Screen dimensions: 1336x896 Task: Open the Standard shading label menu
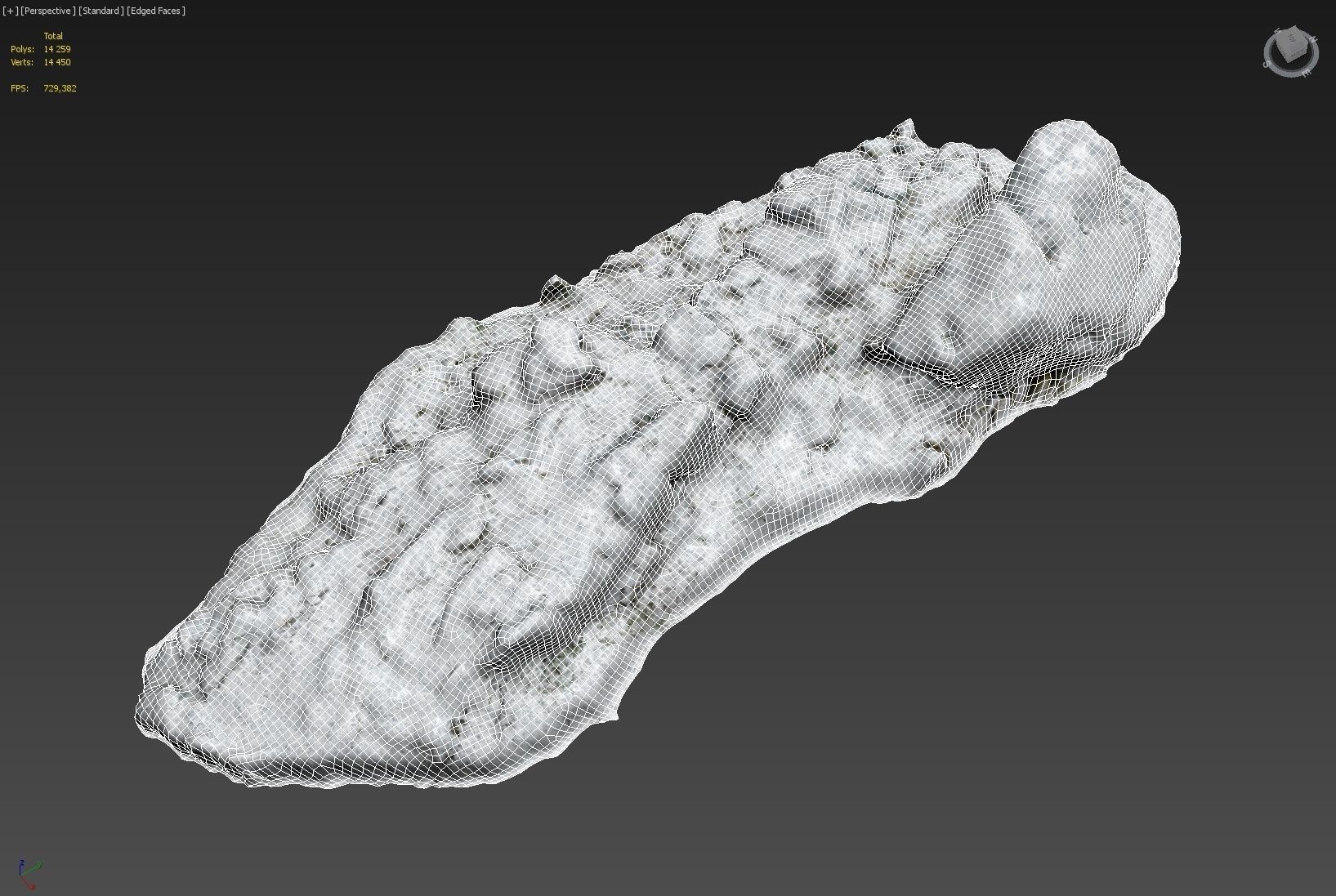pos(101,11)
